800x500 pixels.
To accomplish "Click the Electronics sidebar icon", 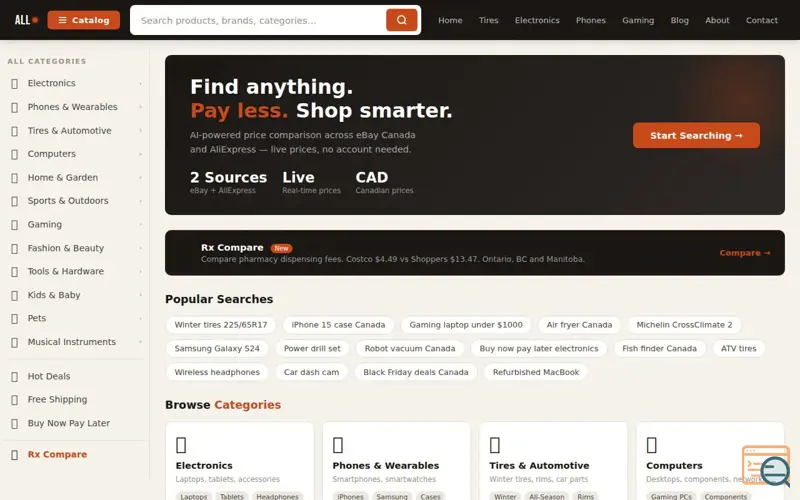I will (15, 84).
